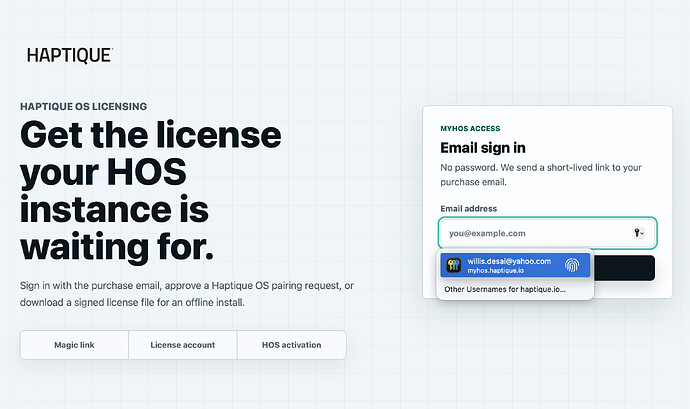Click the 'HAPTIQUE OS LICENSING' label
Screen dimensions: 690x409
84,107
